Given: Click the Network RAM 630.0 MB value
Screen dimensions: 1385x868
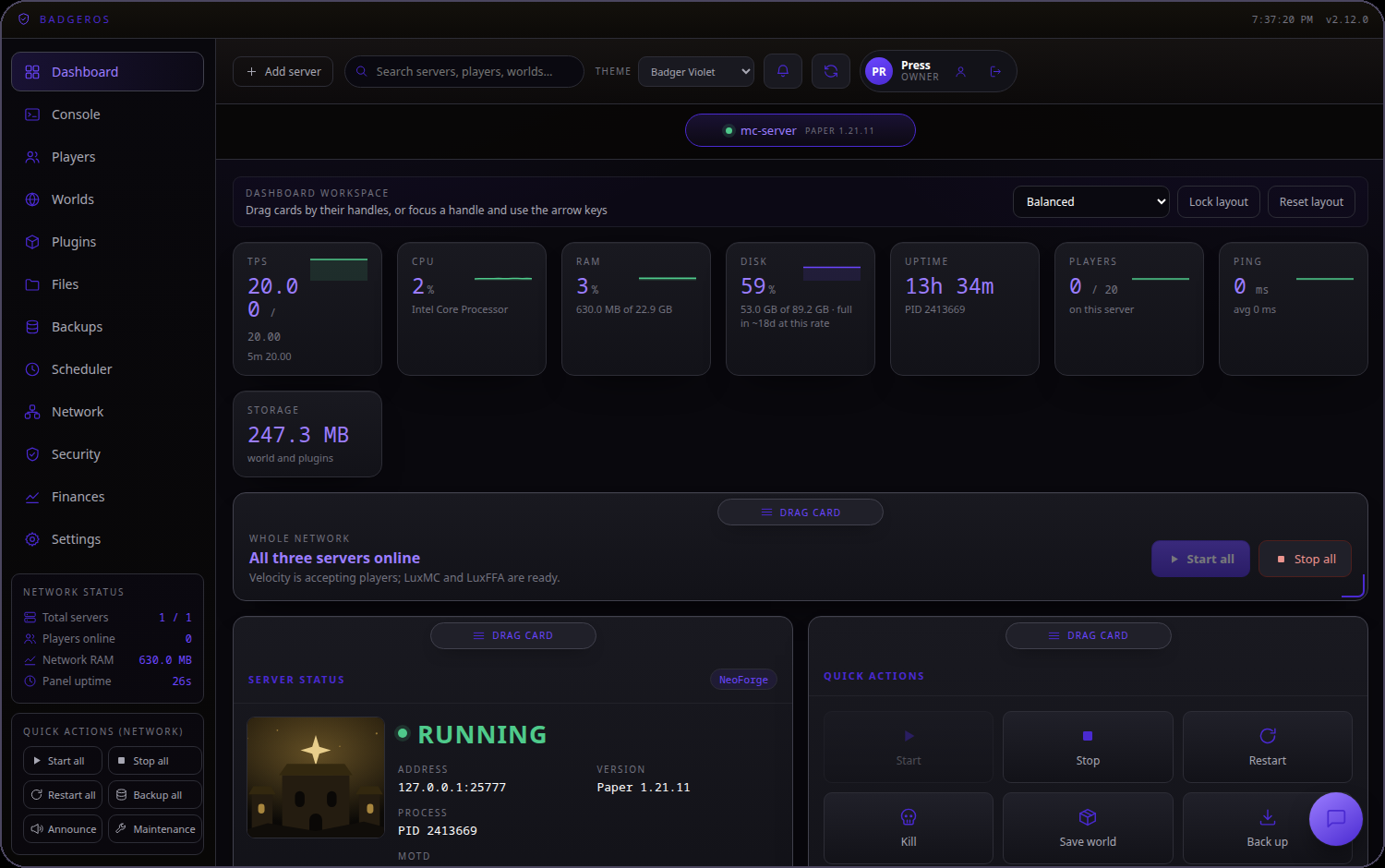Looking at the screenshot, I should [165, 660].
